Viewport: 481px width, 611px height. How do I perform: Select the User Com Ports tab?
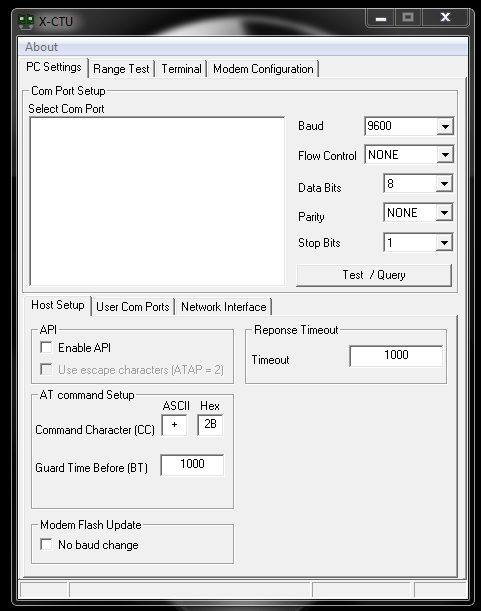[133, 307]
